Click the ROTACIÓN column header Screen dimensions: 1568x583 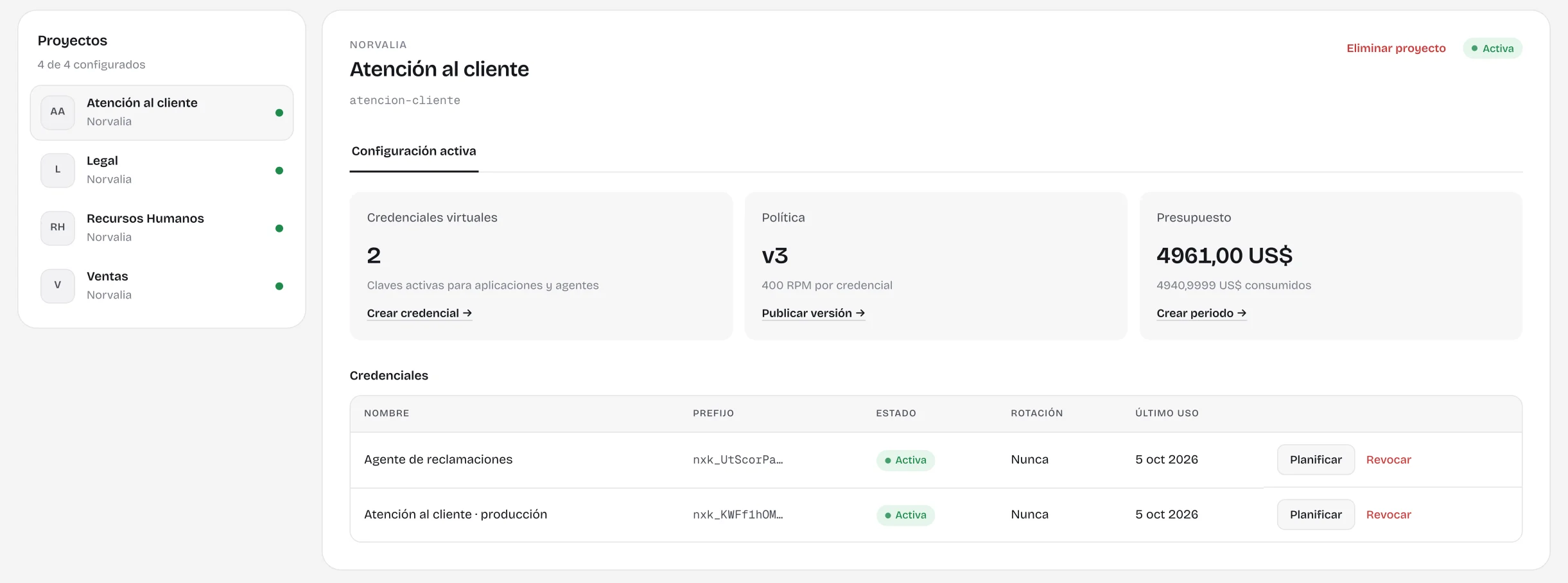[1037, 413]
